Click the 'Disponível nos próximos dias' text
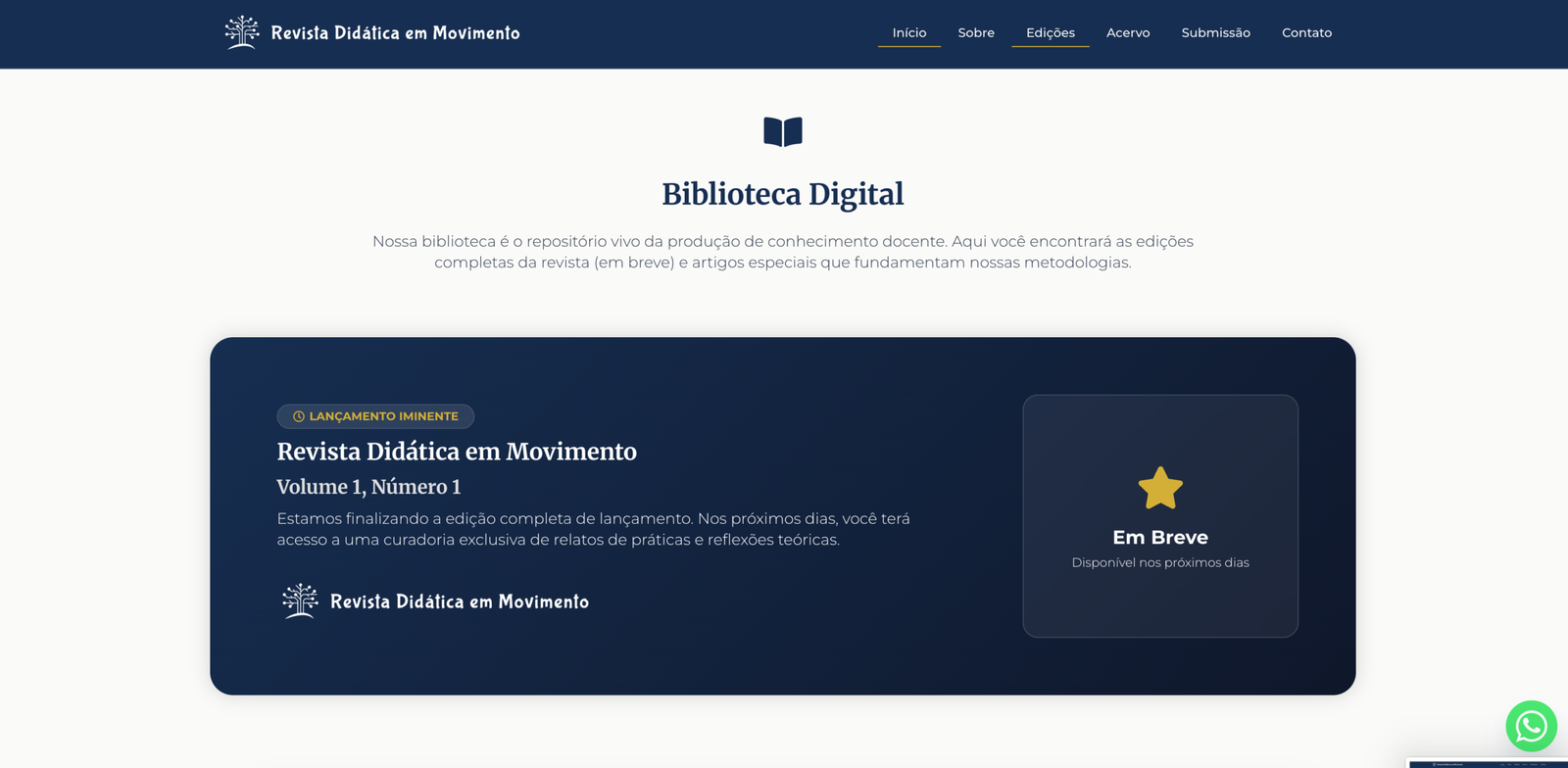Screen dimensions: 1568x768 pyautogui.click(x=1159, y=562)
